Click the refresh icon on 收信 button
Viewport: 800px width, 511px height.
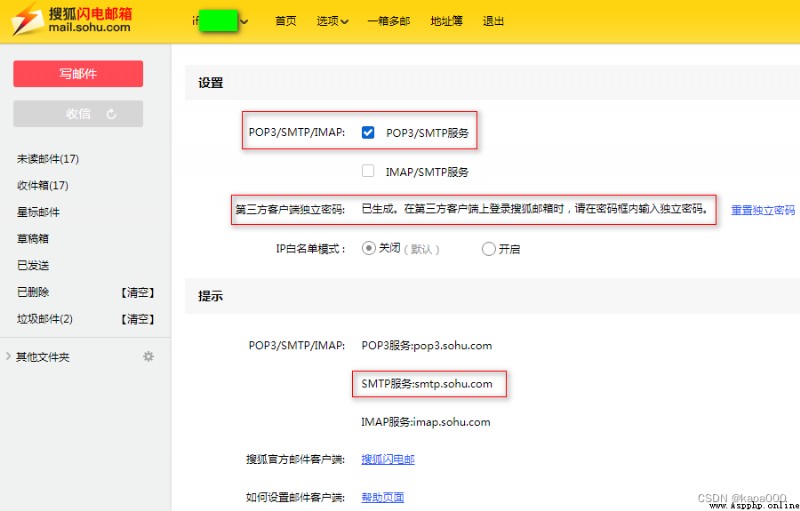111,114
